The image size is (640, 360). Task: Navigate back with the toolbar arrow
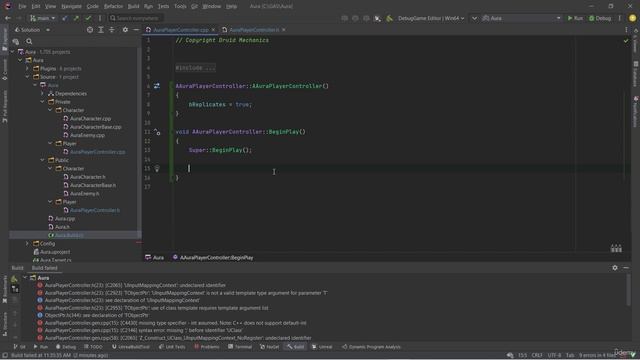pos(7,18)
